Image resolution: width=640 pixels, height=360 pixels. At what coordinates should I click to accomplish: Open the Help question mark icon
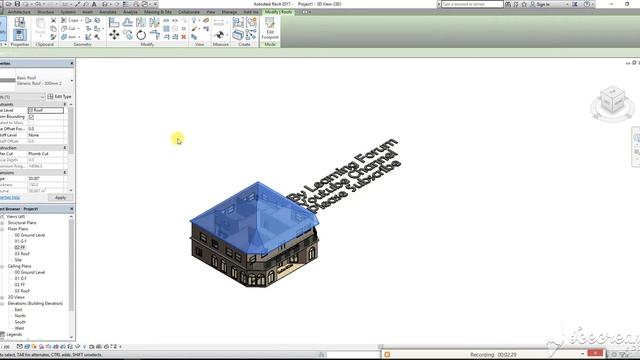click(587, 4)
